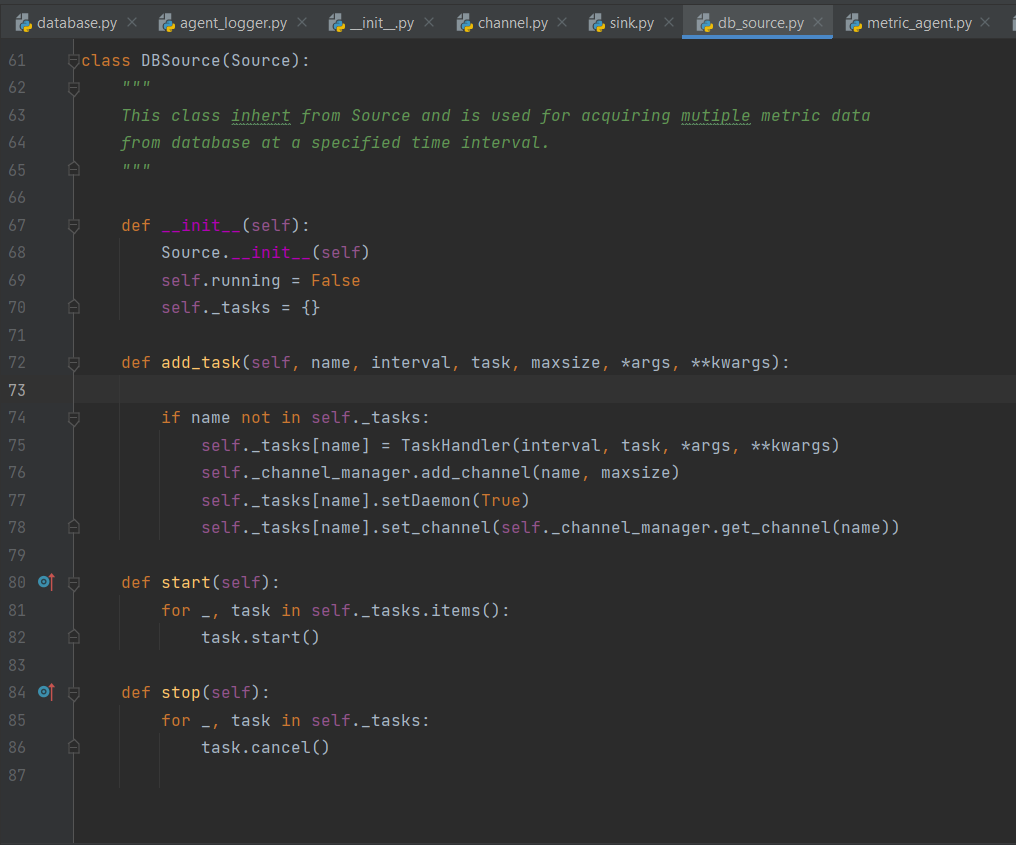The width and height of the screenshot is (1016, 845).
Task: Click line number 61 in gutter
Action: pyautogui.click(x=17, y=61)
